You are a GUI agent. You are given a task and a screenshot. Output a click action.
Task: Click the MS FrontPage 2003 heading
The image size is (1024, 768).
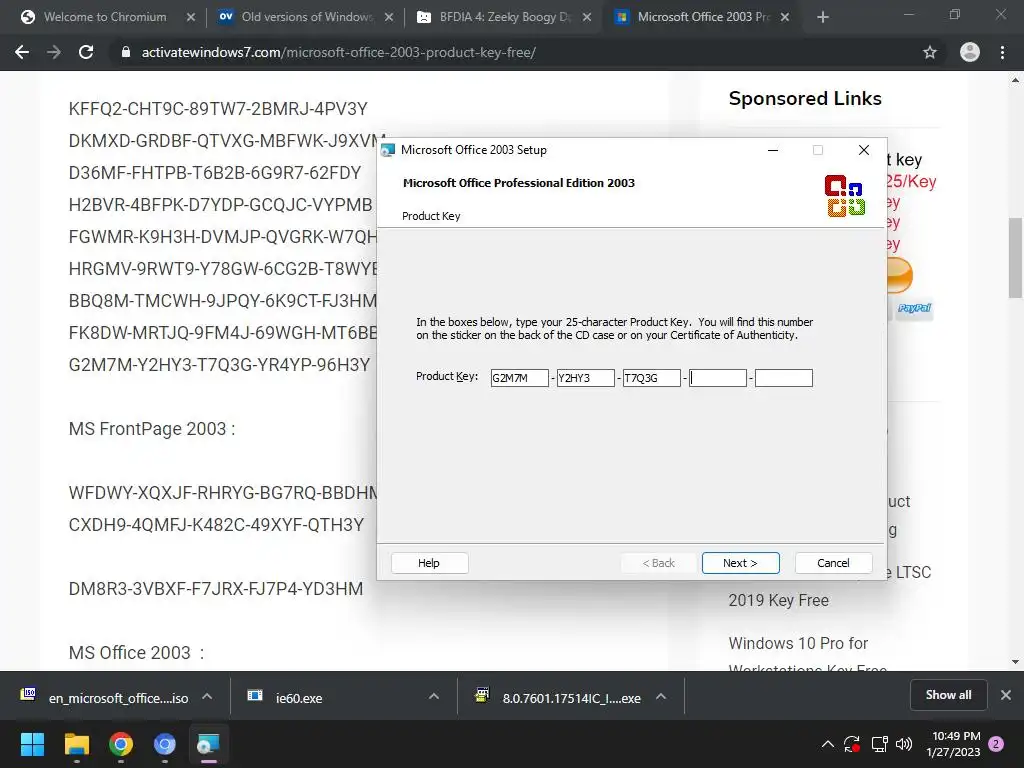pos(152,428)
